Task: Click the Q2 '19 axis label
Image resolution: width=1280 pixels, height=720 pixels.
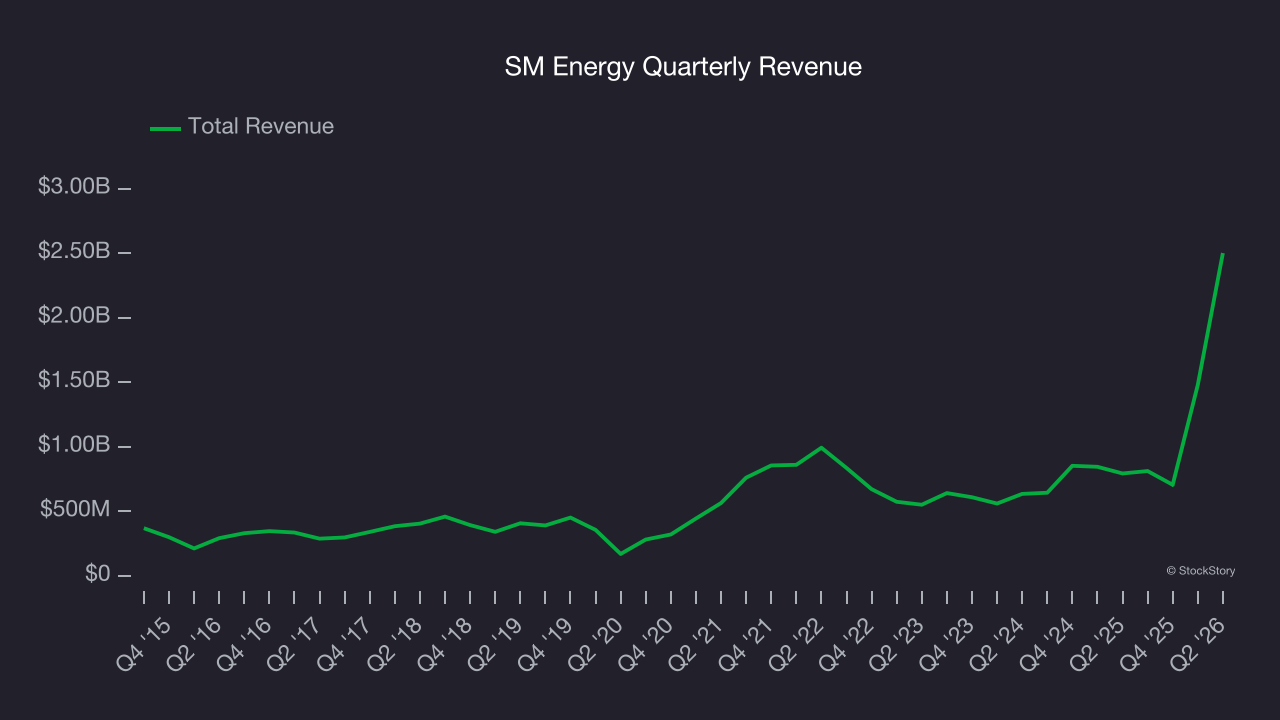Action: [x=497, y=645]
